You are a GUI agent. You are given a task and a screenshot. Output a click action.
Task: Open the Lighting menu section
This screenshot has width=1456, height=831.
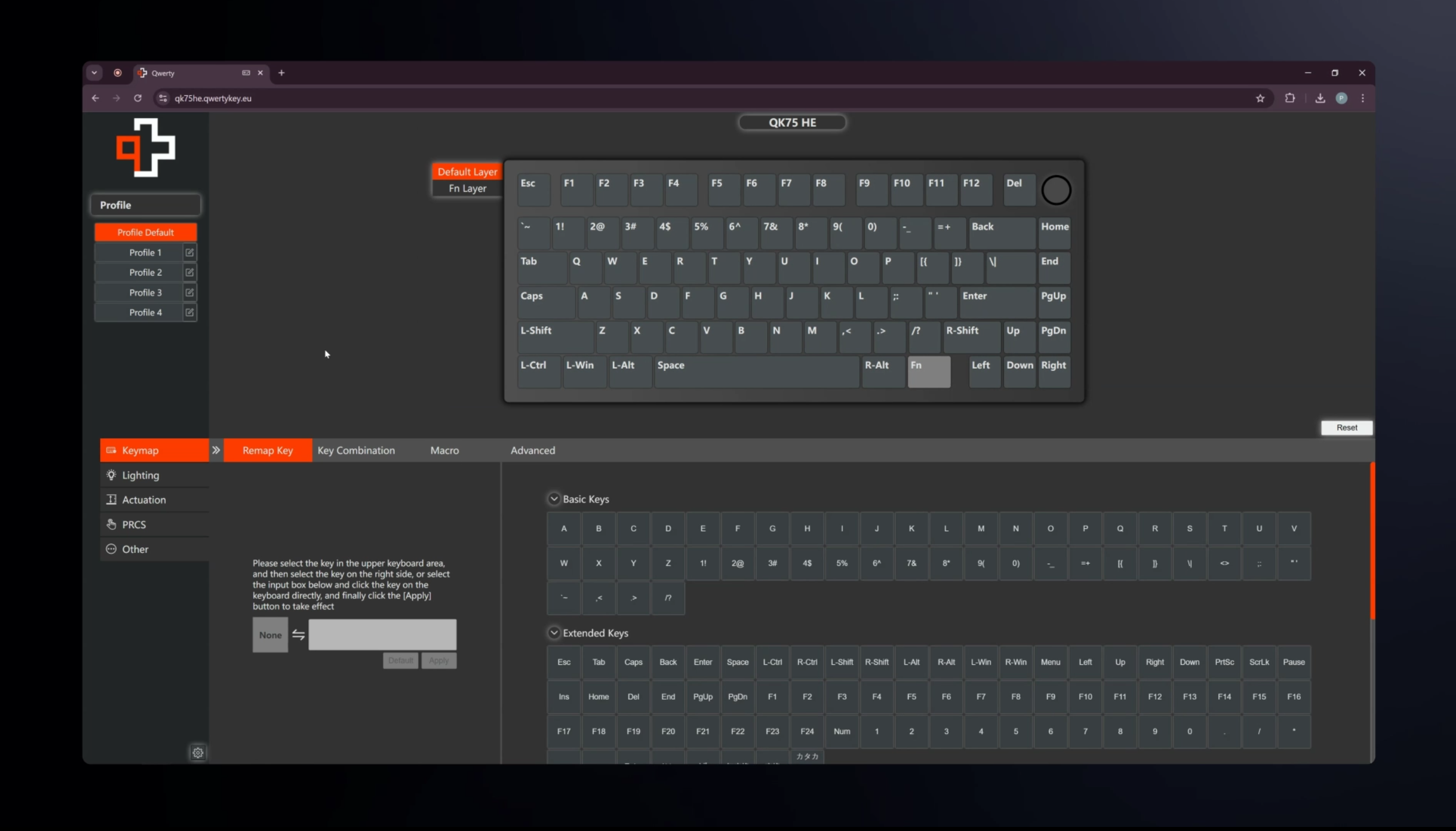point(140,475)
